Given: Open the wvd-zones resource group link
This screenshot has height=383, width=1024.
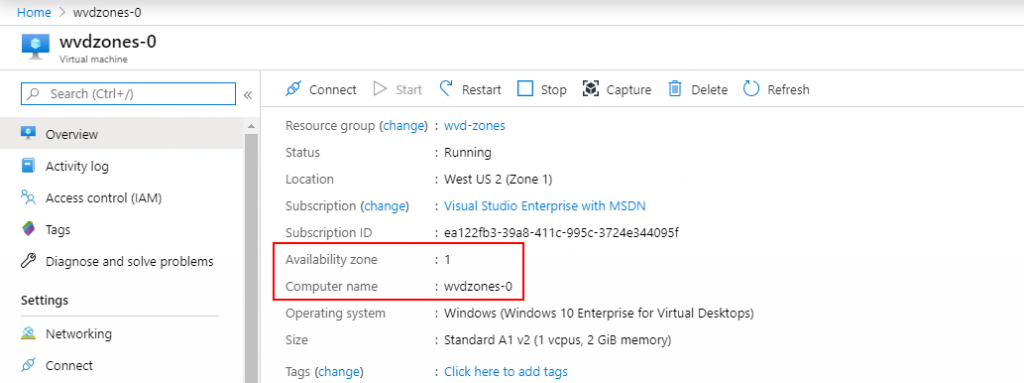Looking at the screenshot, I should click(475, 125).
